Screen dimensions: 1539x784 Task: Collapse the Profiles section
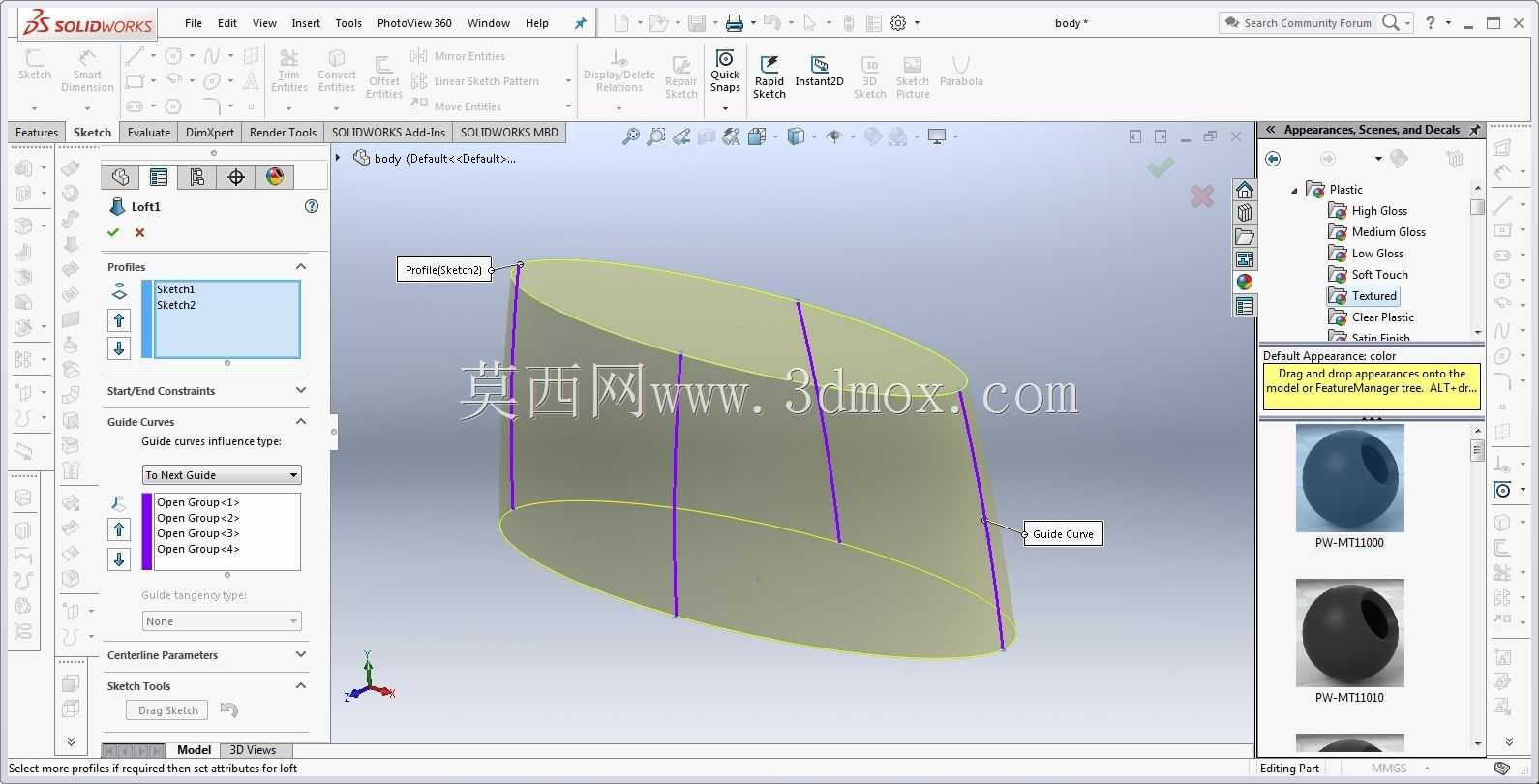[301, 266]
